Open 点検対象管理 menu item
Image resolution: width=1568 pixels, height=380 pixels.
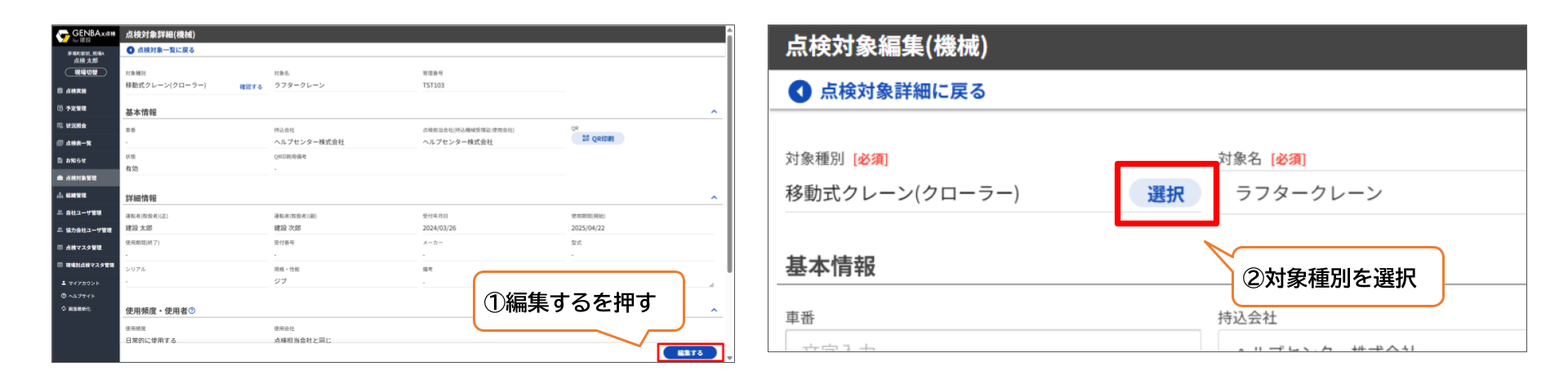click(86, 177)
